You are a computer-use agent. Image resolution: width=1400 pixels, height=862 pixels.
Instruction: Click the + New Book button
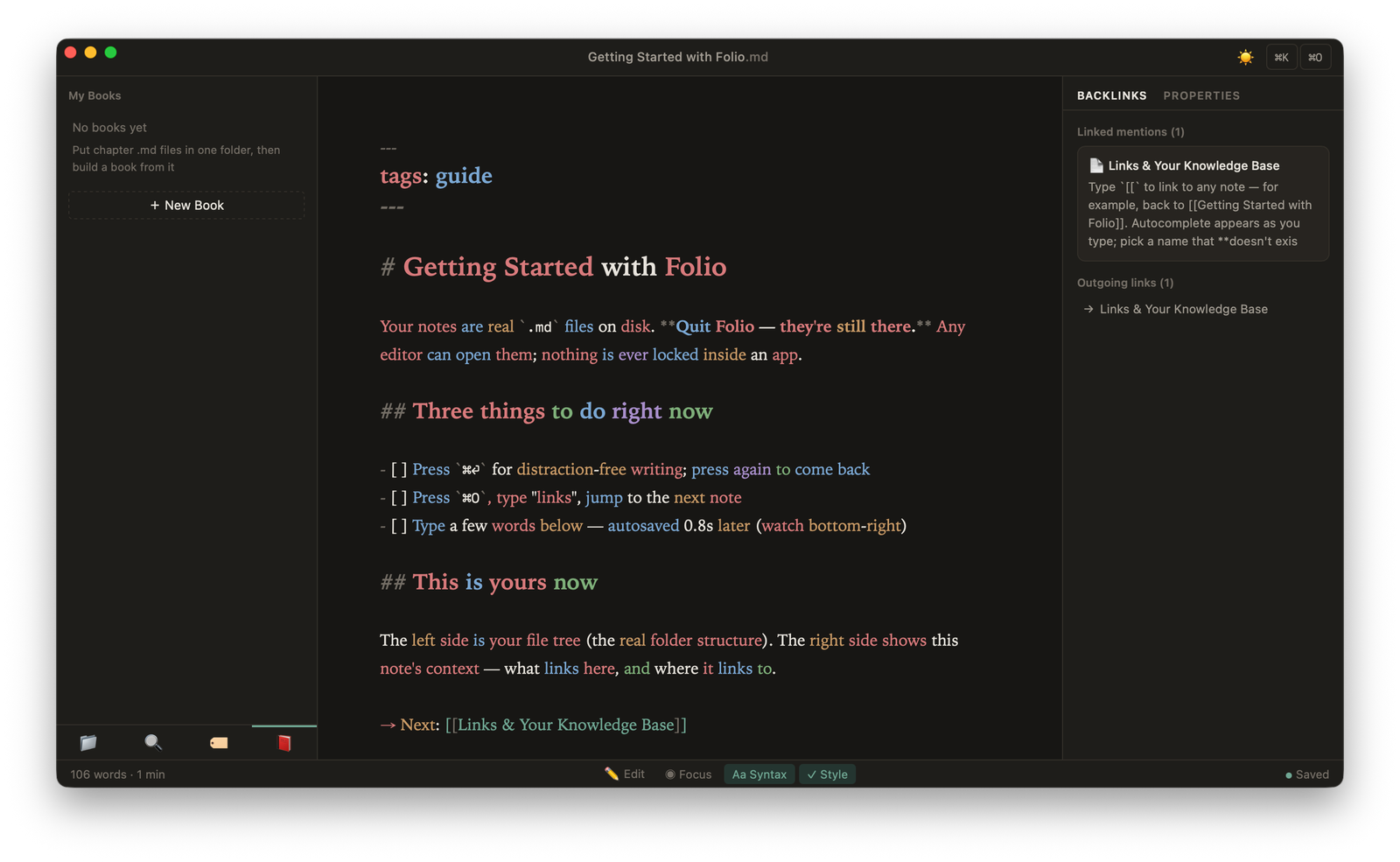(x=186, y=205)
